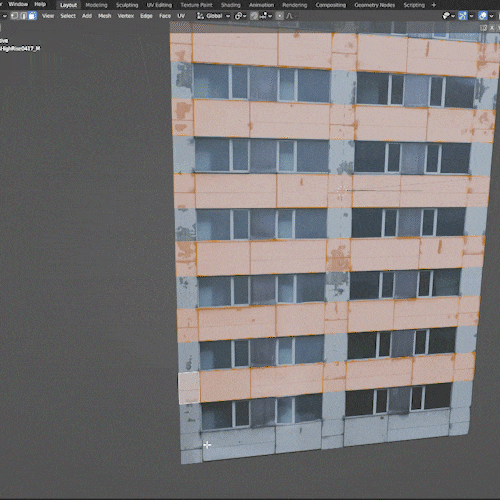The image size is (500, 500).
Task: Click the unselected facade face on the lower left
Action: click(189, 388)
